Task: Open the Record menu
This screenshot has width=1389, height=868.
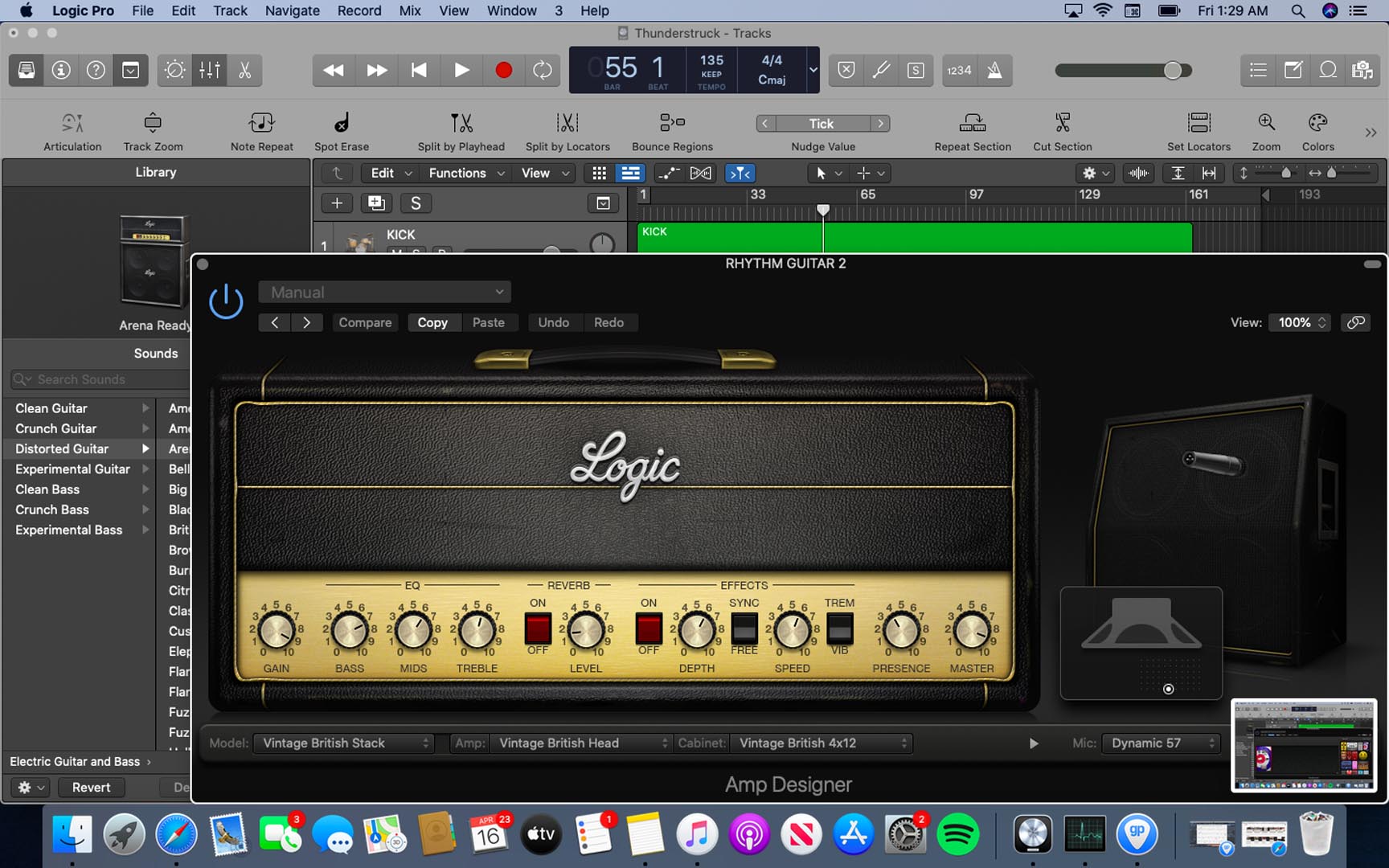Action: (x=359, y=10)
